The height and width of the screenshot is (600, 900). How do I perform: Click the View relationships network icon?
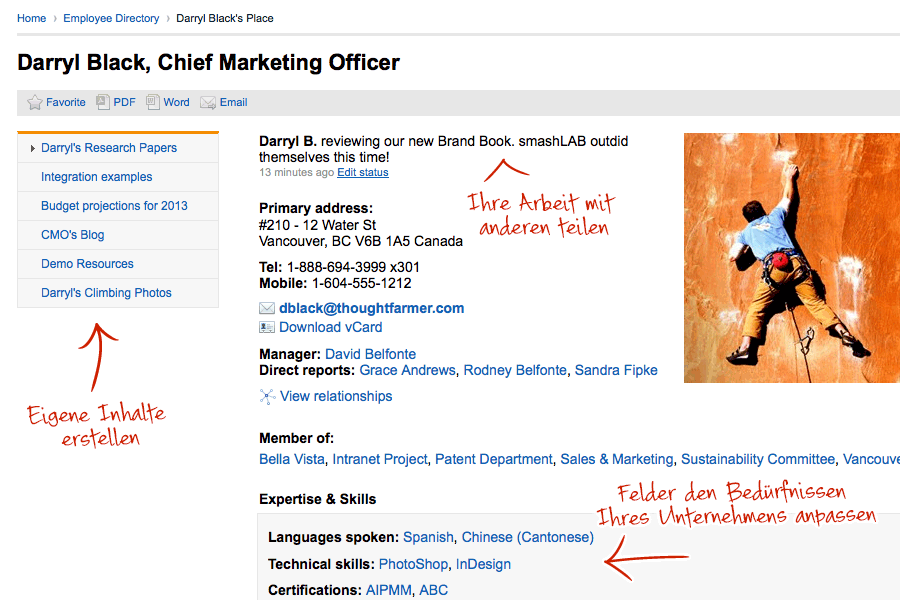[267, 397]
